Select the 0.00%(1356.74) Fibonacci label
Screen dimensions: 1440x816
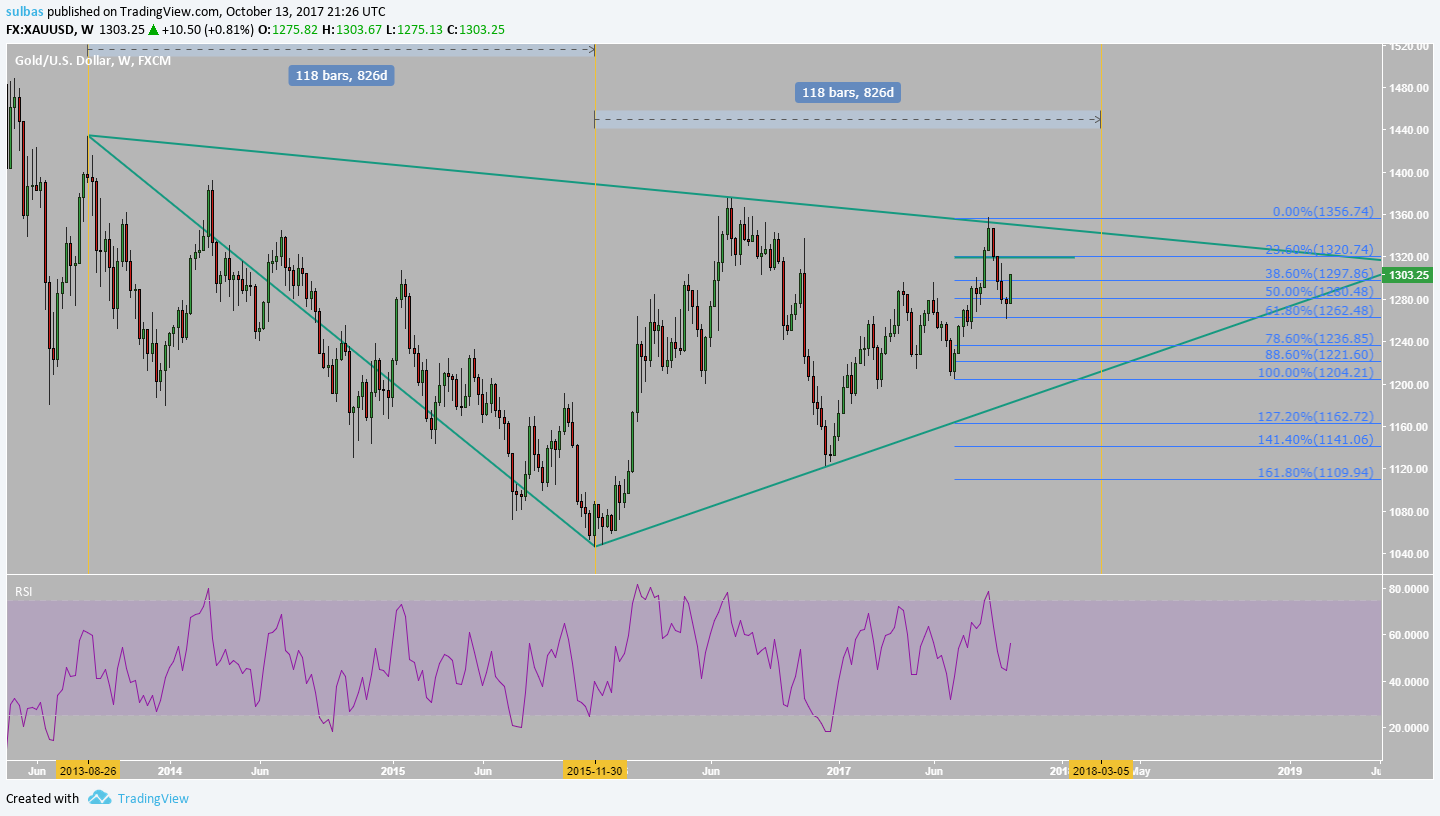[1322, 212]
